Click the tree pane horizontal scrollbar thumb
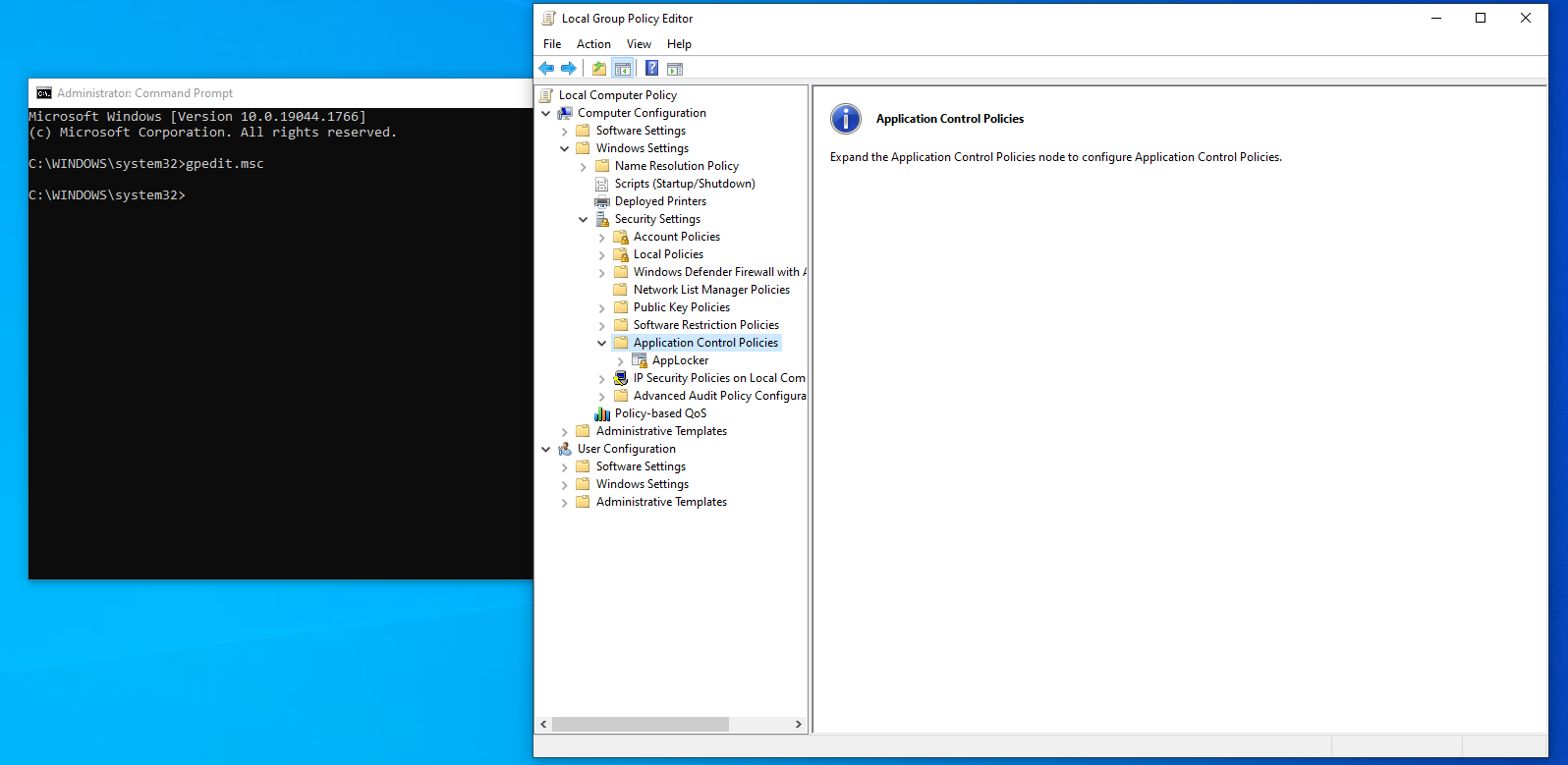1568x765 pixels. [640, 724]
